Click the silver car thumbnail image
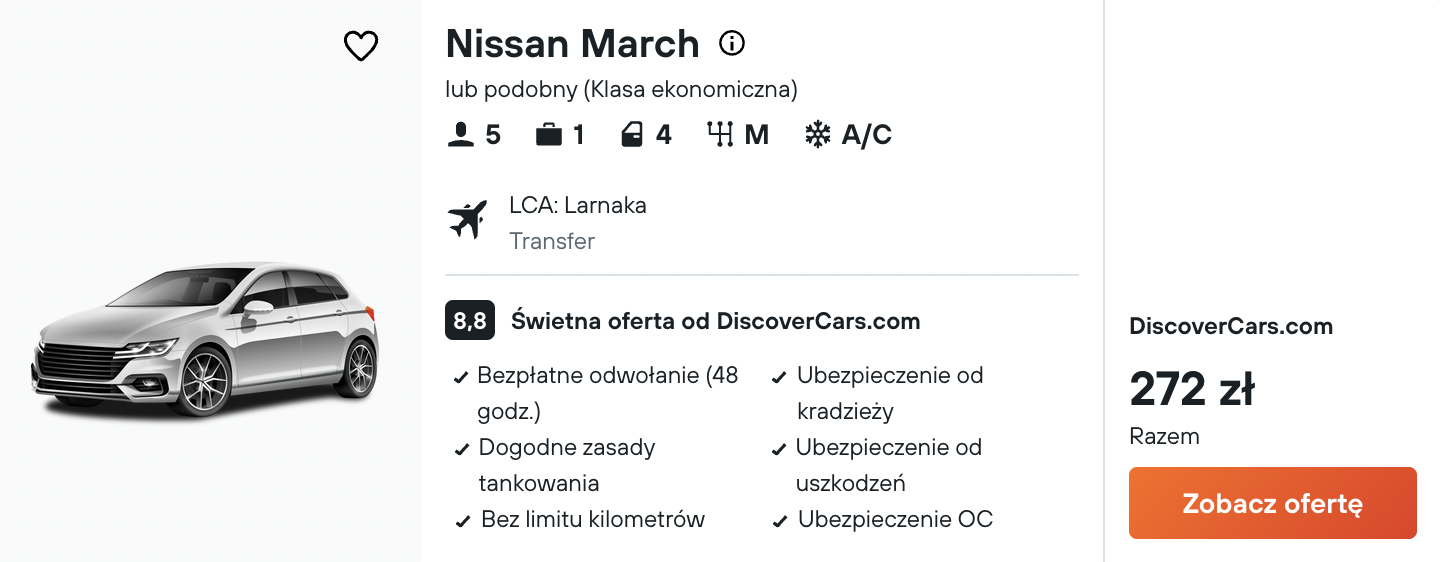The image size is (1440, 562). coord(205,339)
